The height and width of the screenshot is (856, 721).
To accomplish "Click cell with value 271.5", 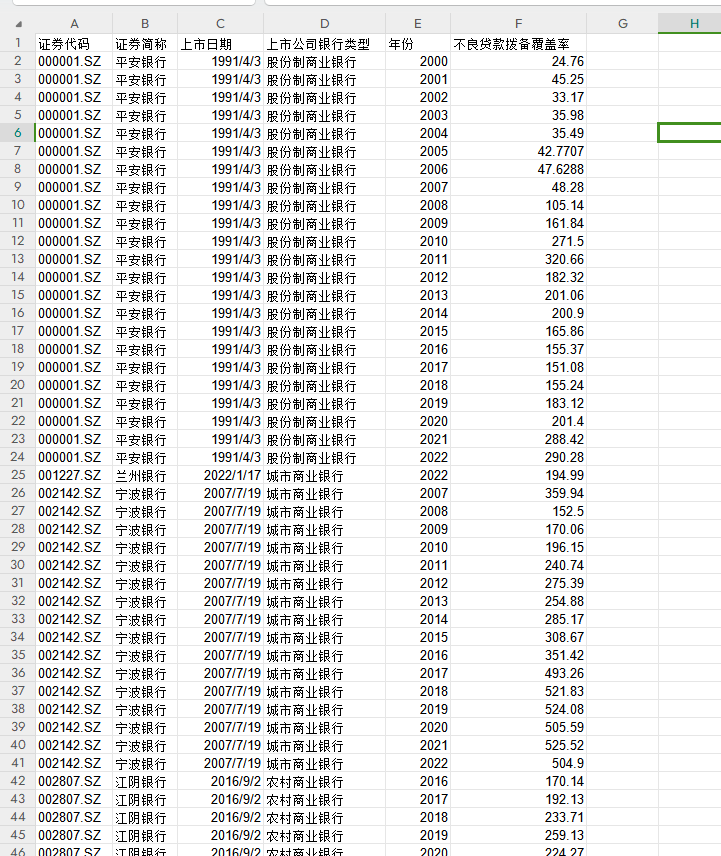I will pos(519,241).
